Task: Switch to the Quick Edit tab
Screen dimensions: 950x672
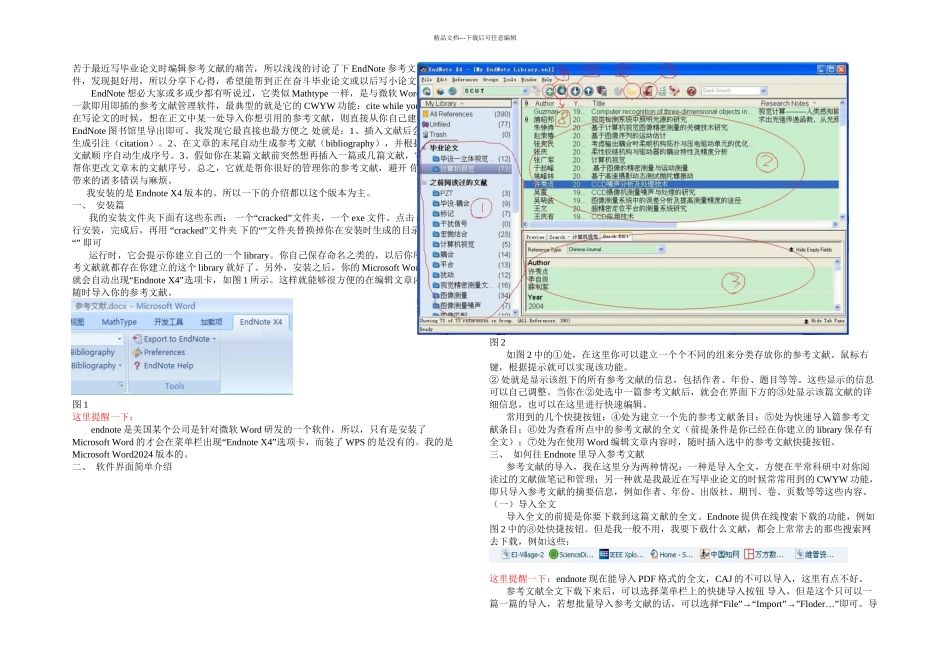Action: (x=616, y=236)
